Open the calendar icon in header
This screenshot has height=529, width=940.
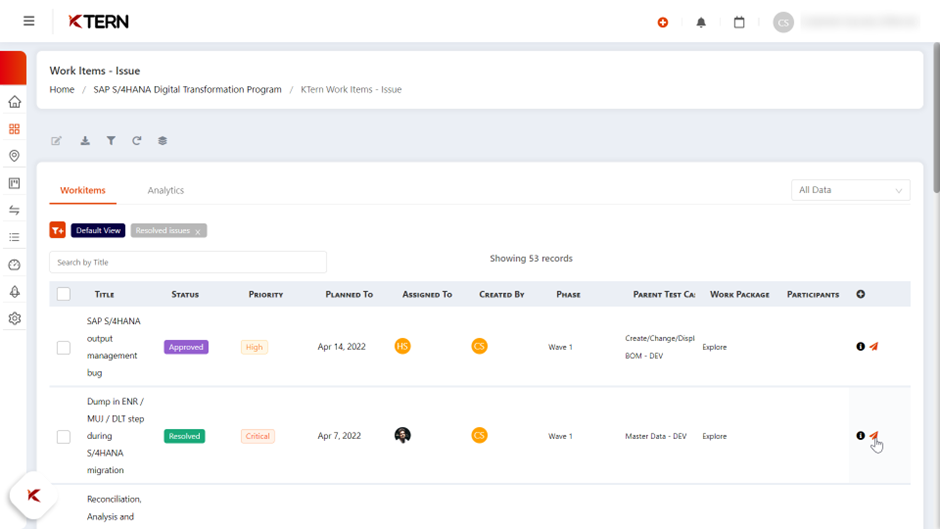pyautogui.click(x=739, y=22)
